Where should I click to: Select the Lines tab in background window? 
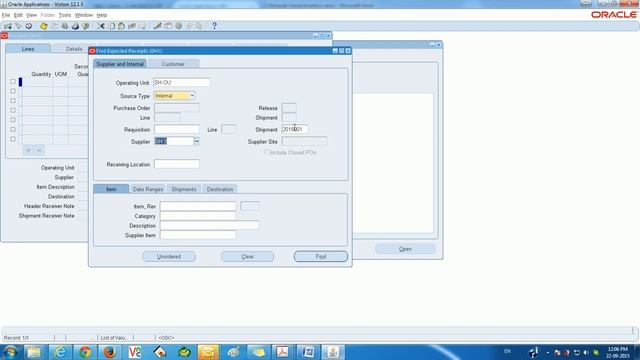click(x=28, y=49)
